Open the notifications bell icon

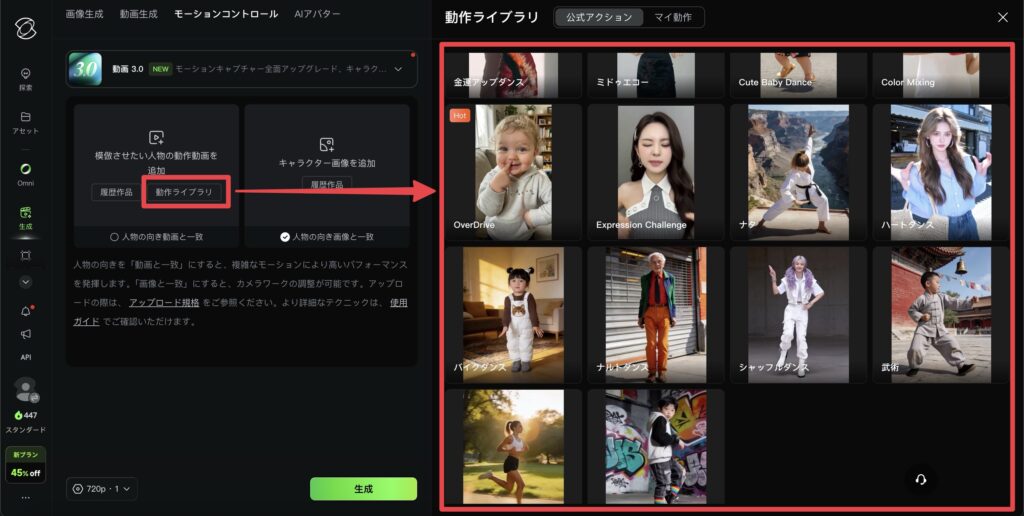(25, 311)
